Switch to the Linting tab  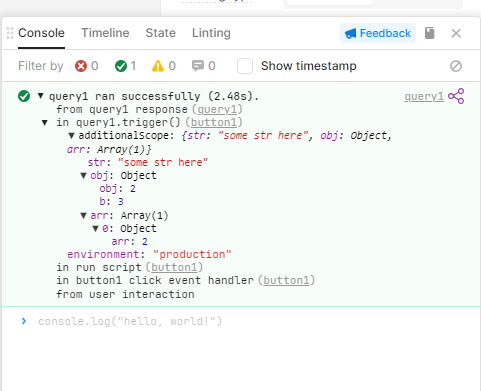211,33
